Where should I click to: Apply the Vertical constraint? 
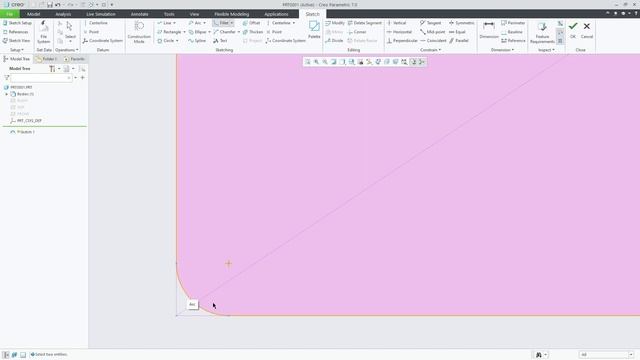pos(396,23)
